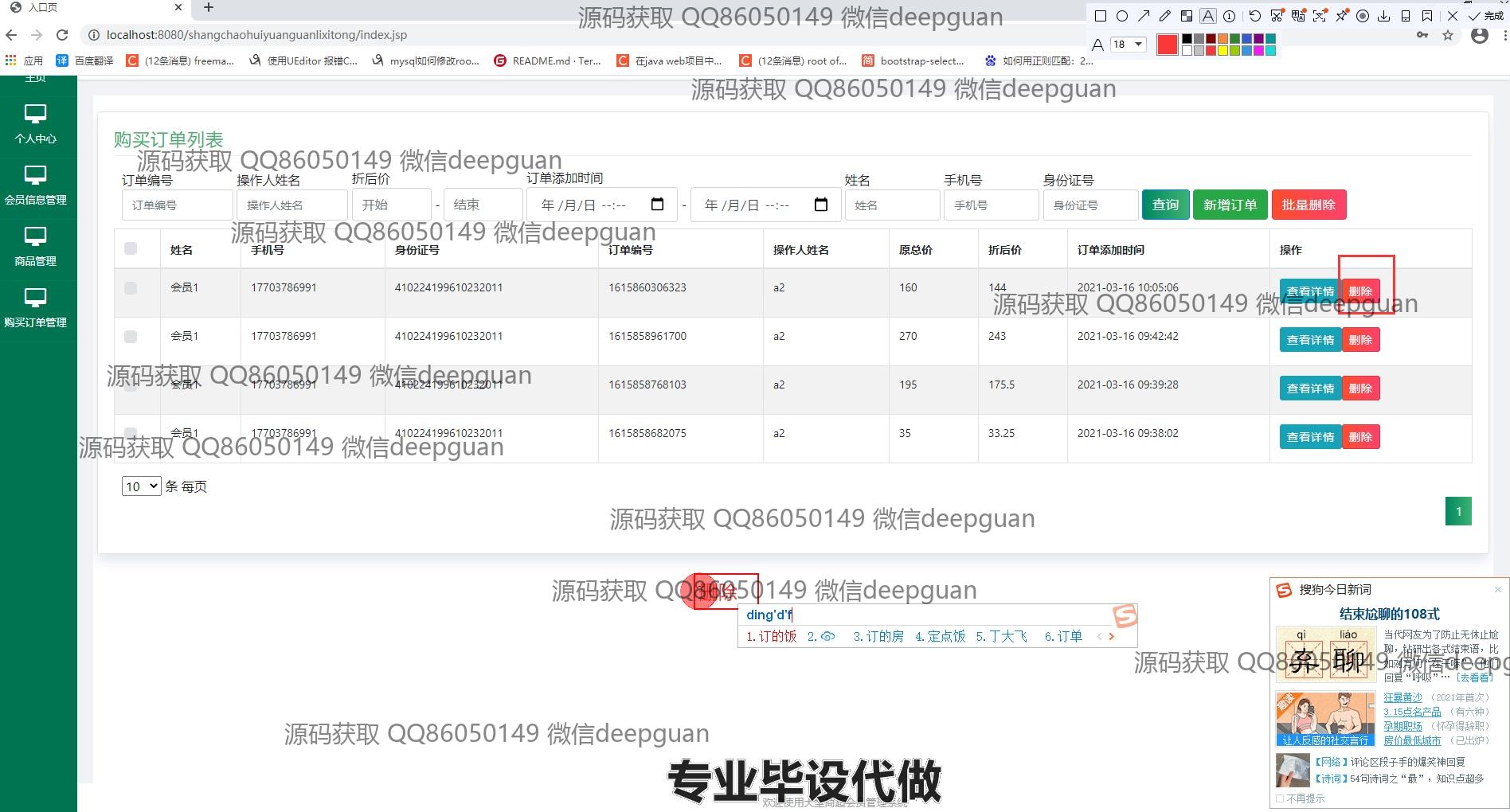The image size is (1510, 812).
Task: Click the 订单编号 search input field
Action: click(x=177, y=205)
